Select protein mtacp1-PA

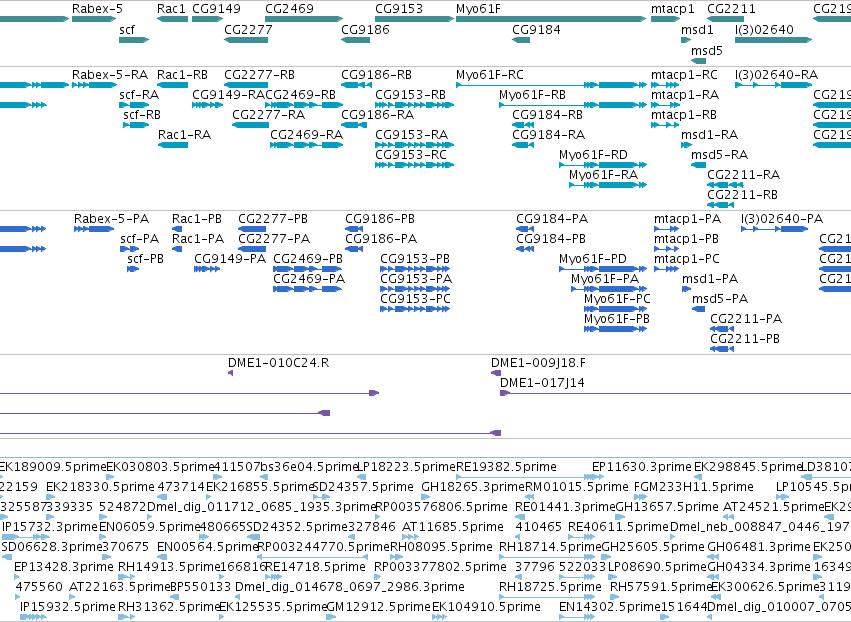click(687, 219)
